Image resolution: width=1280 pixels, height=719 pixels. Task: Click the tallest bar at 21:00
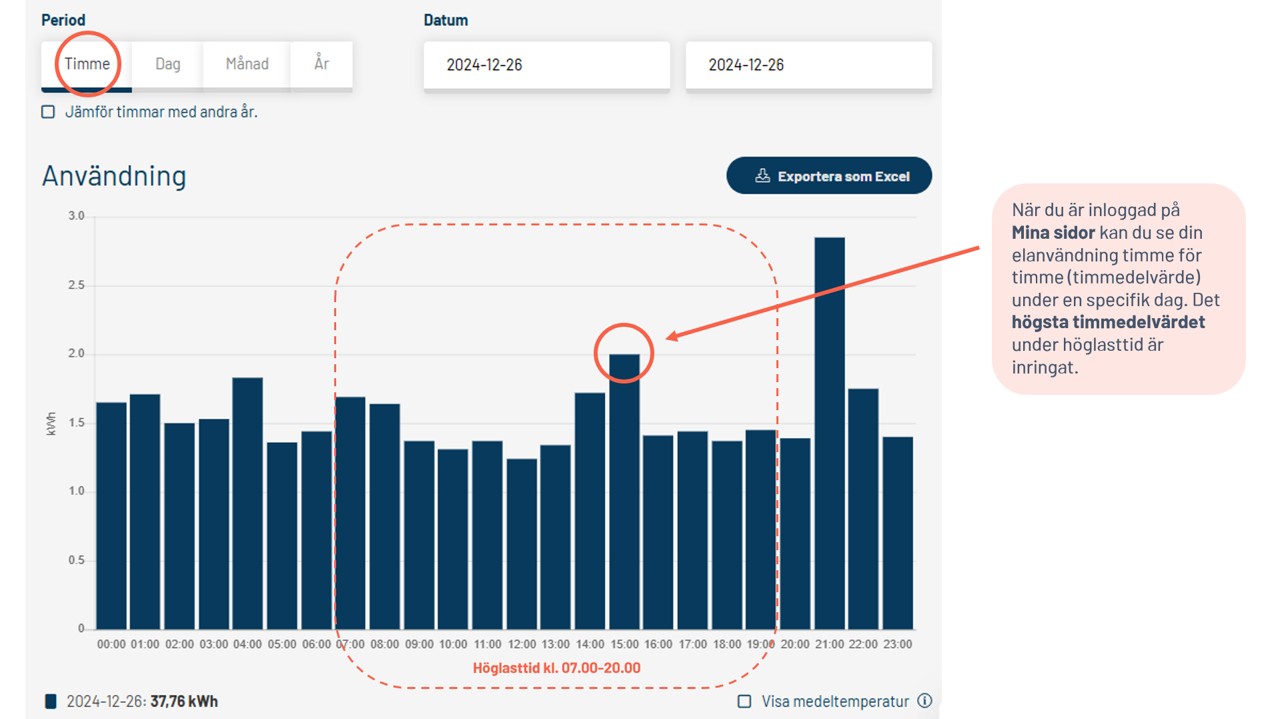(829, 433)
